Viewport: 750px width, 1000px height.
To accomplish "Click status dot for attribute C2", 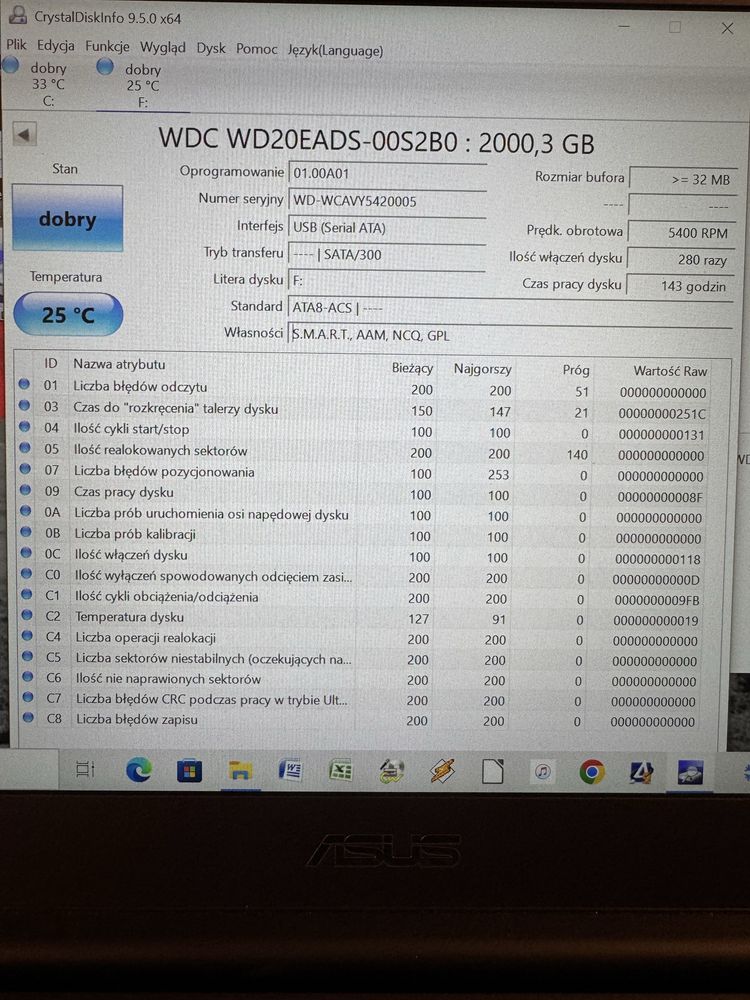I will tap(27, 615).
